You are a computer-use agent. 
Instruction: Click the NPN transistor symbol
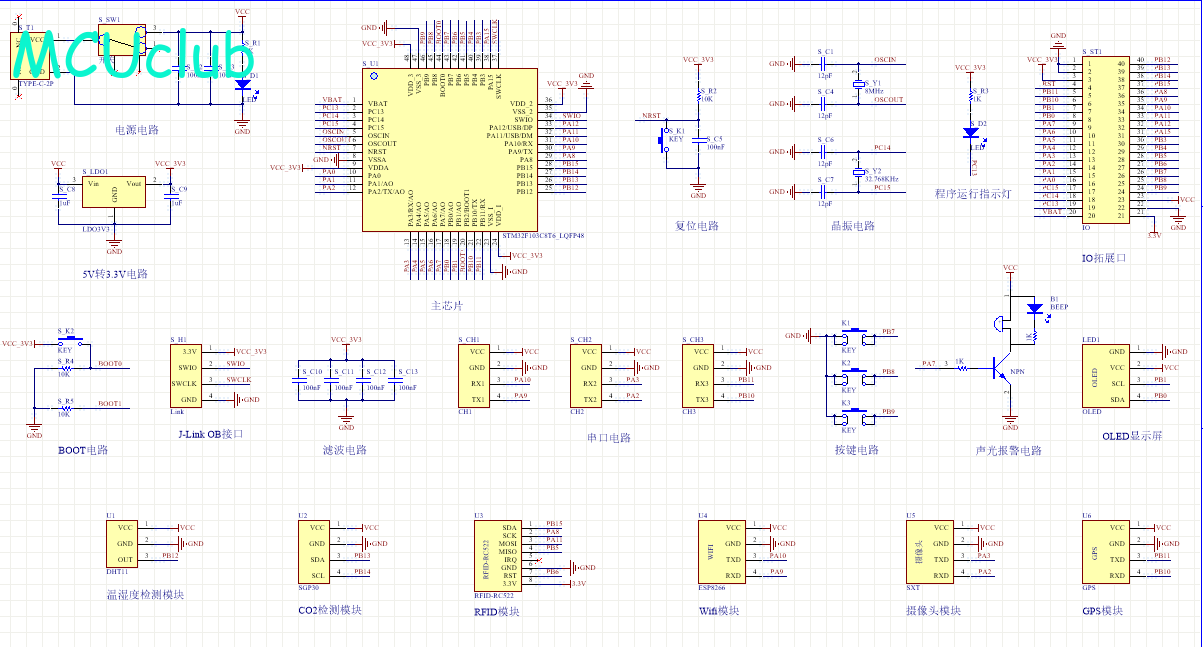[1003, 369]
